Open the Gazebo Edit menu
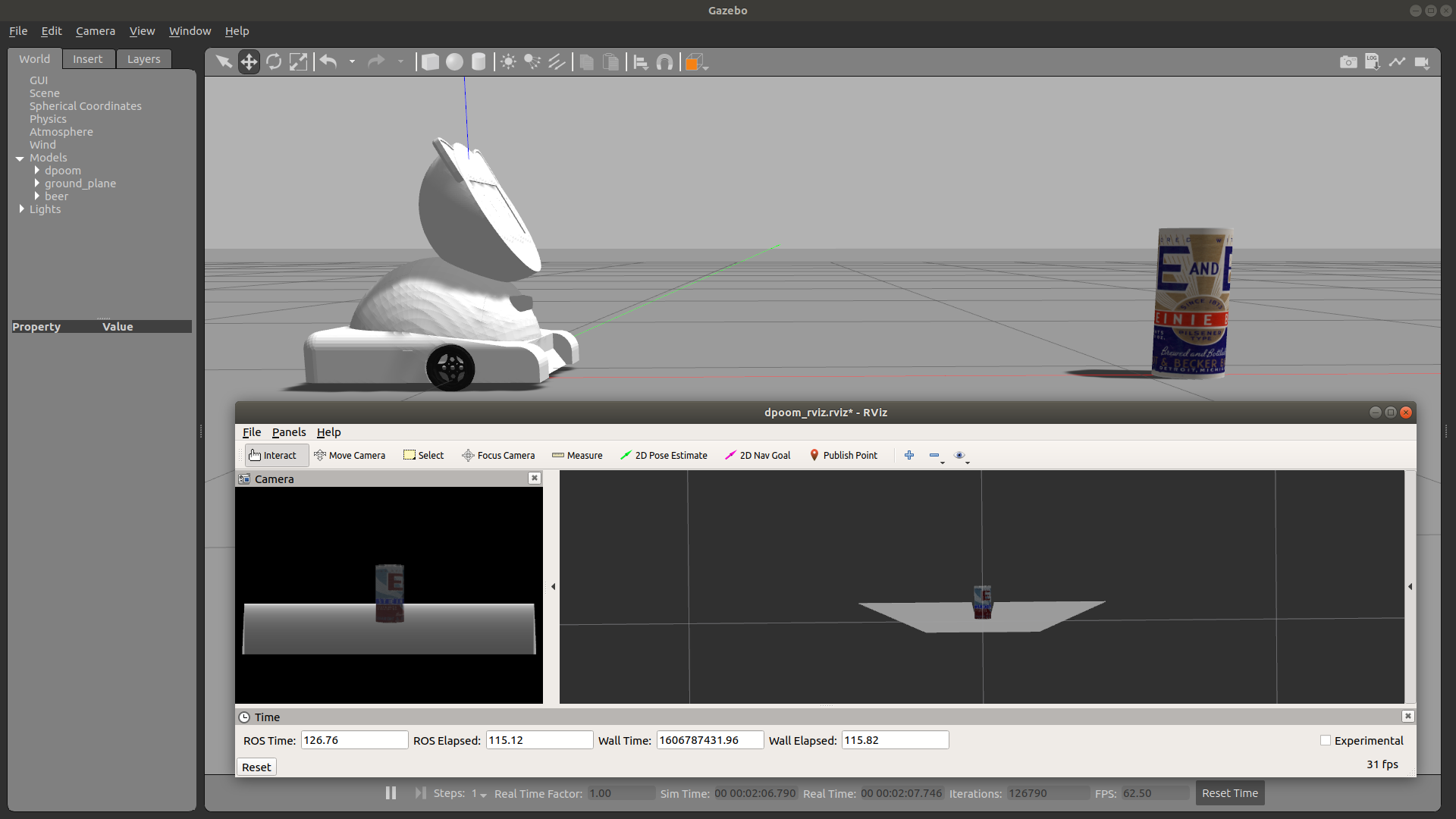The image size is (1456, 819). [52, 31]
